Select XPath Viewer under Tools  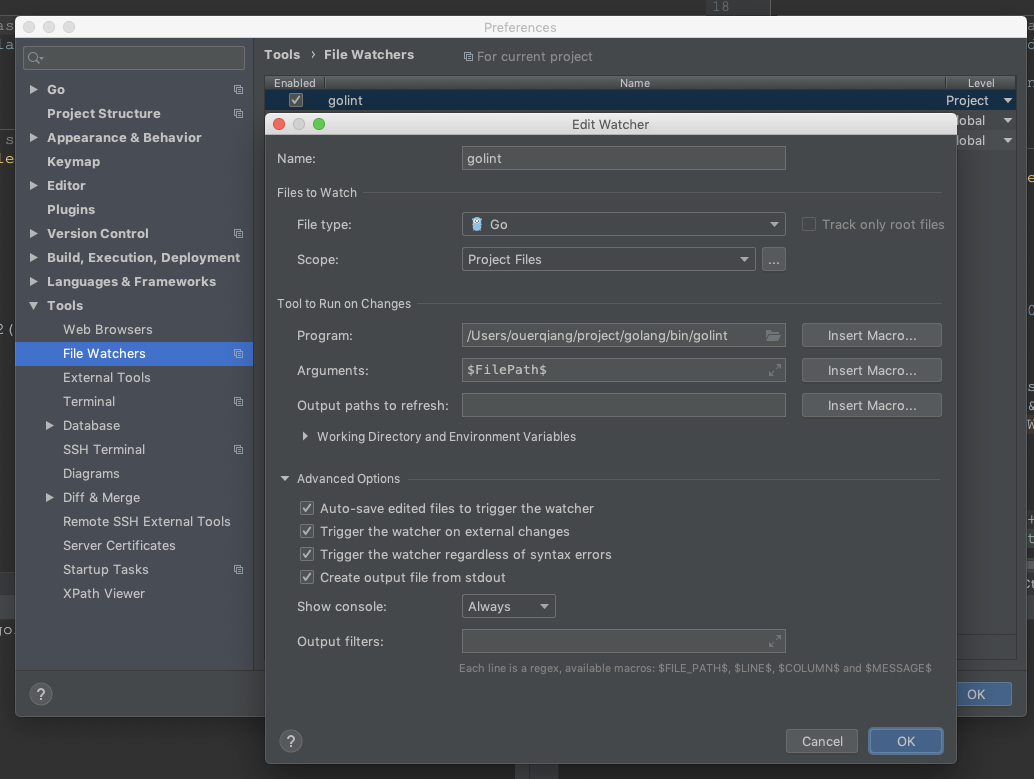click(104, 594)
